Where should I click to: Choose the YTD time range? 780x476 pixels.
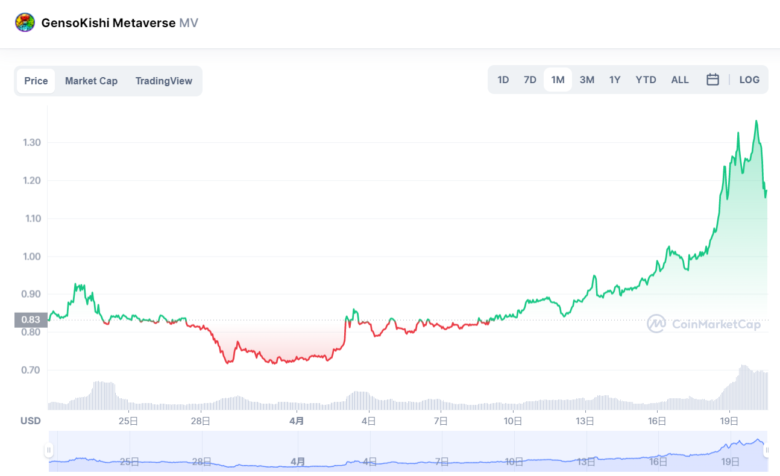[645, 80]
